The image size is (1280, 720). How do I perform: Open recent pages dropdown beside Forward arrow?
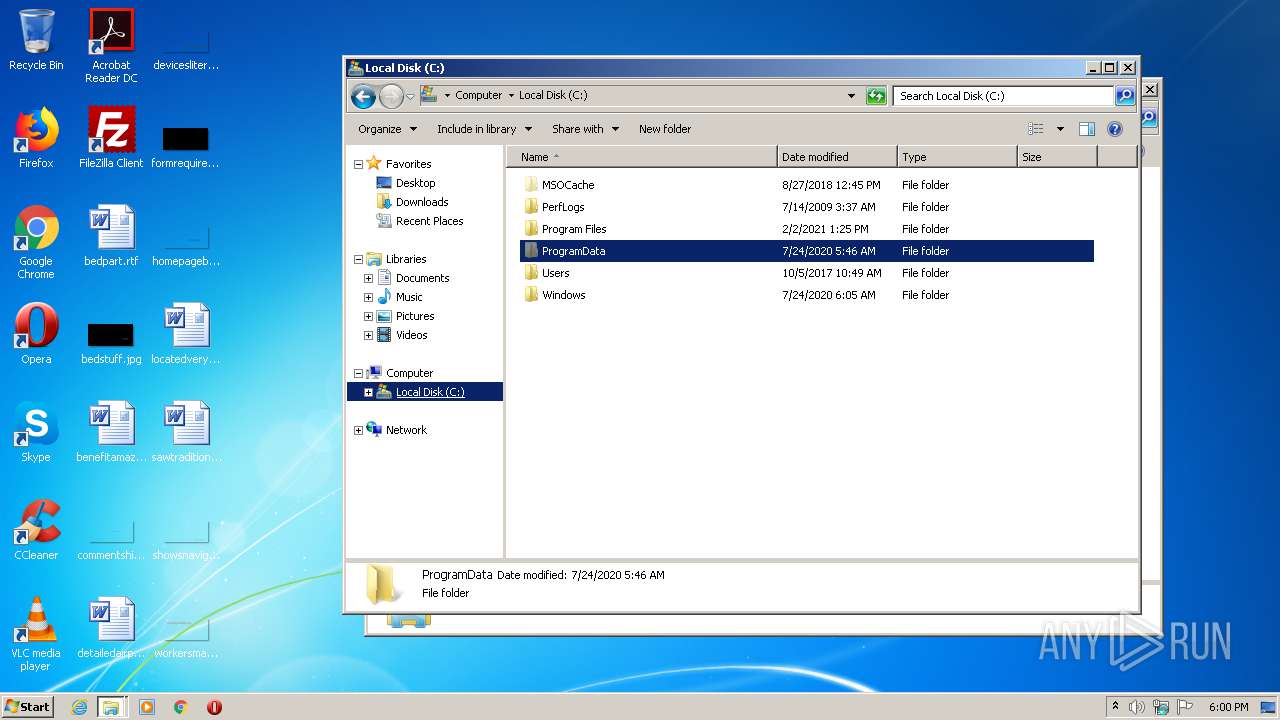(x=410, y=97)
